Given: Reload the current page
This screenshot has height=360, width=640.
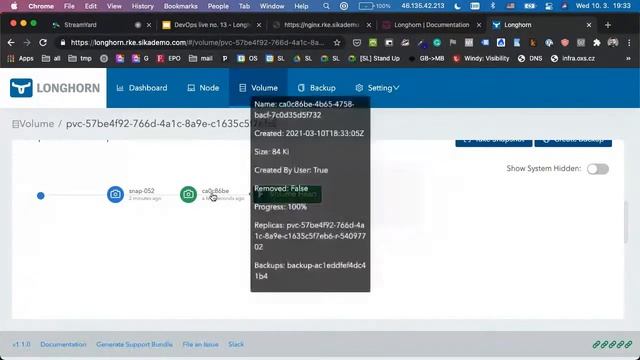Looking at the screenshot, I should 43,42.
